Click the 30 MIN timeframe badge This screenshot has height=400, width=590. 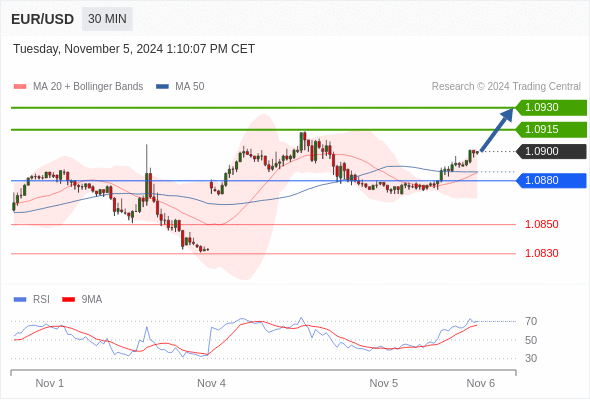point(107,18)
